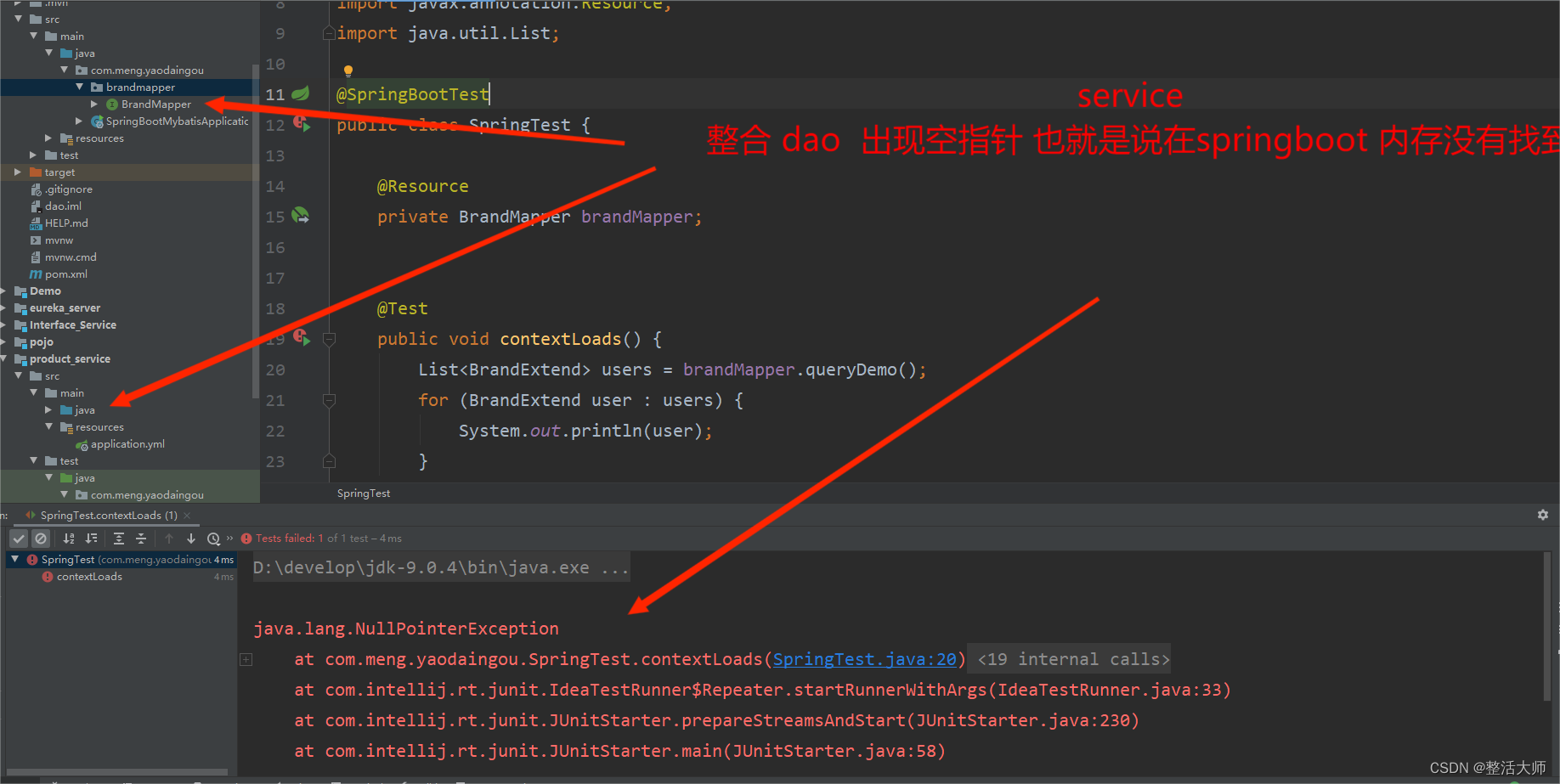
Task: Select contextLoads failed test entry
Action: pyautogui.click(x=89, y=577)
